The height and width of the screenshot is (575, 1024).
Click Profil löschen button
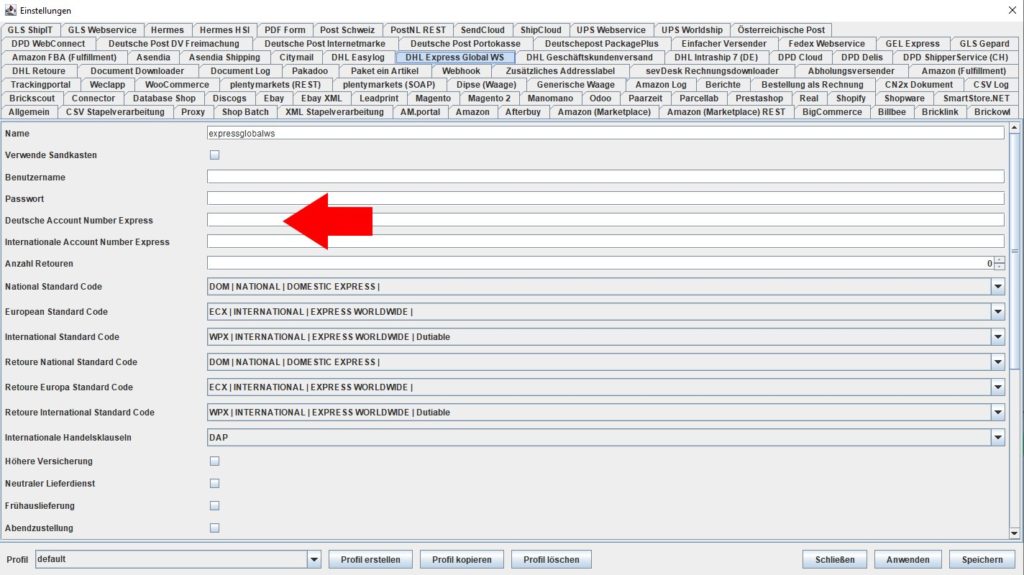[551, 559]
